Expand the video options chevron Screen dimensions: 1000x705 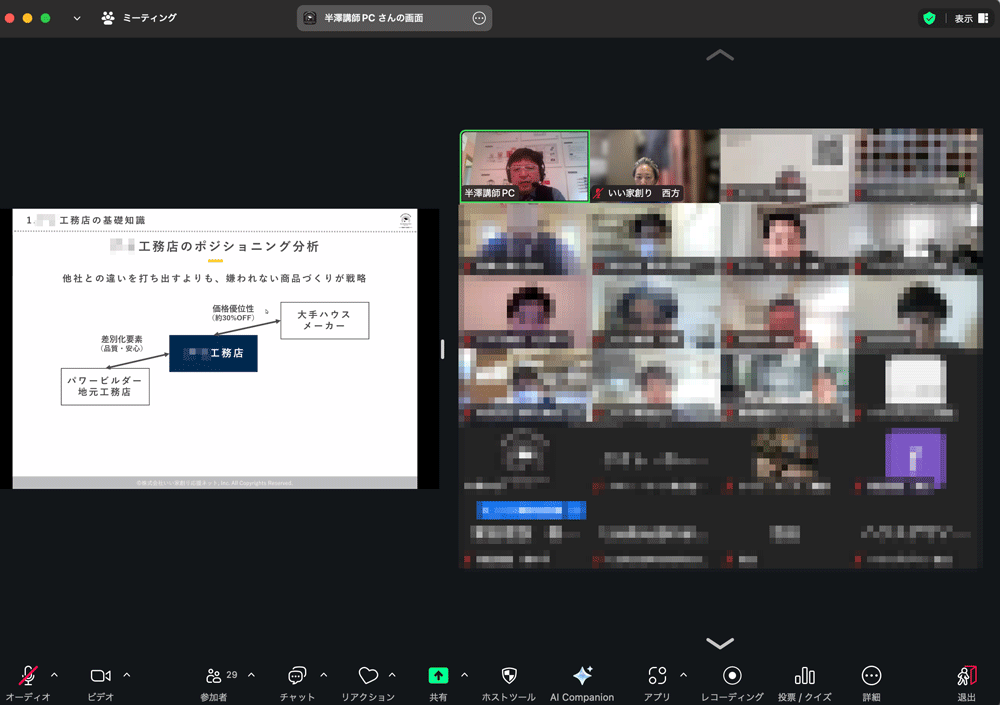point(126,675)
